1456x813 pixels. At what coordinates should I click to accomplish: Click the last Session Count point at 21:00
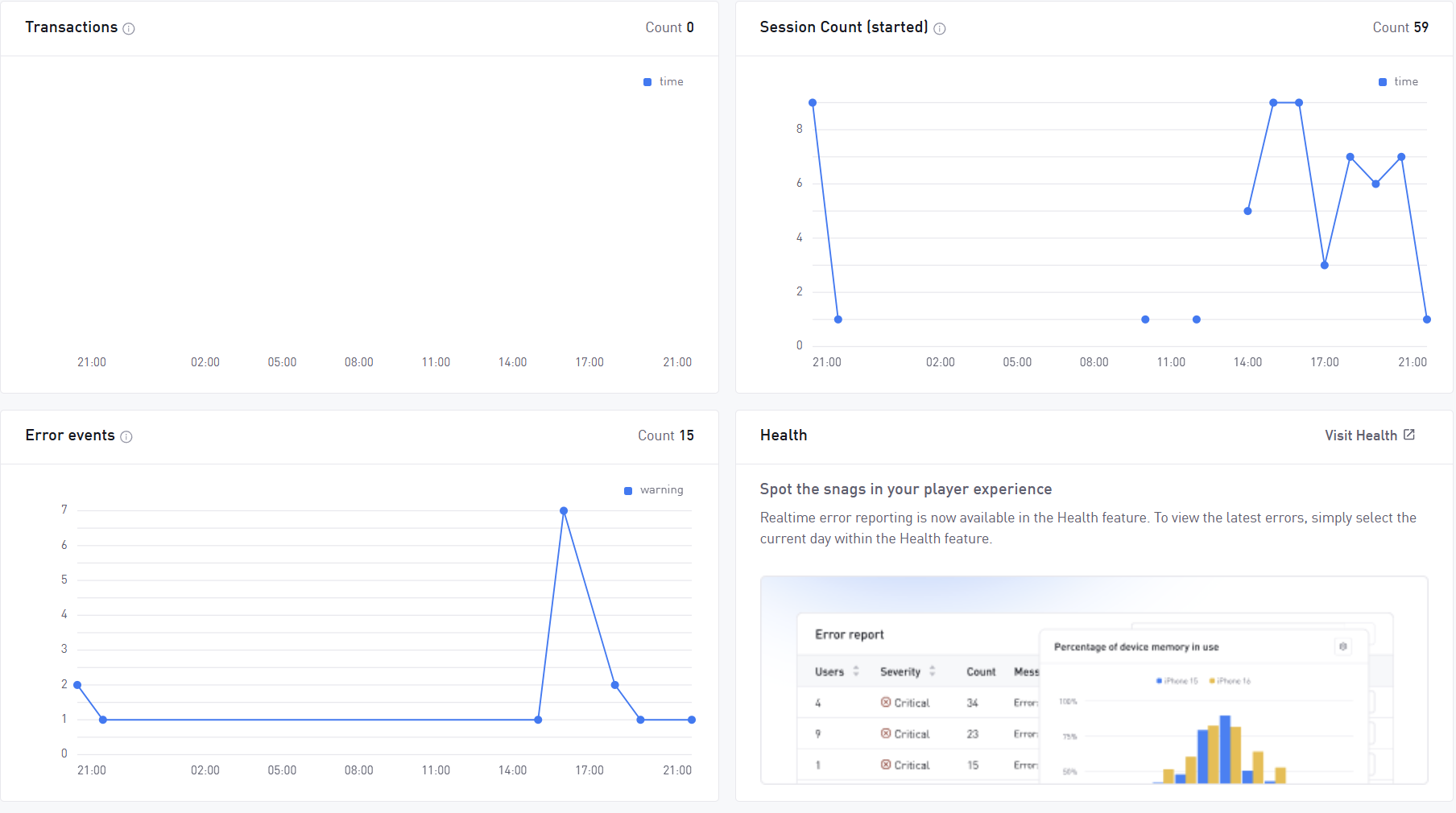click(x=1427, y=320)
